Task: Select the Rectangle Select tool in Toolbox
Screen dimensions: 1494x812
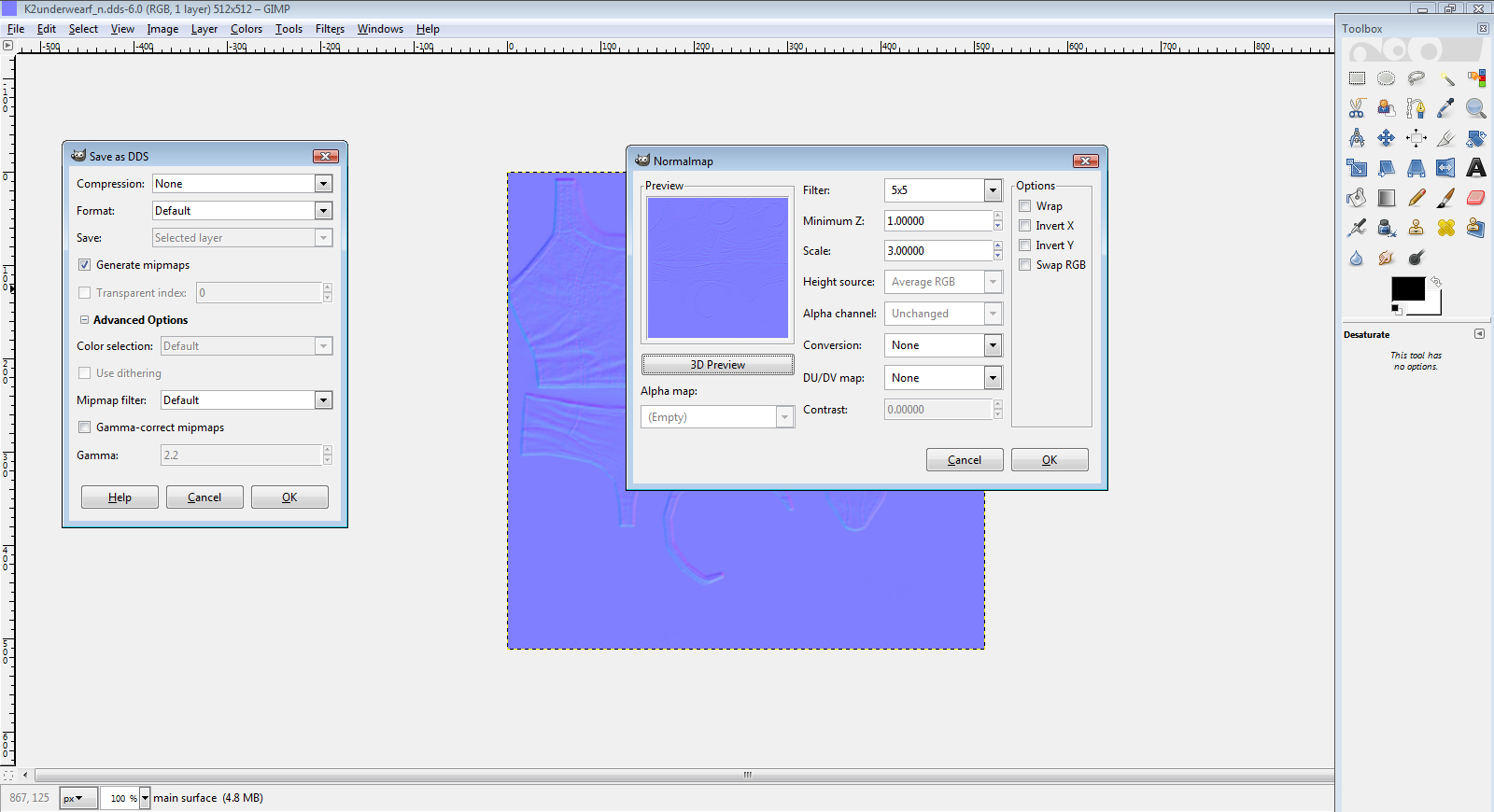Action: point(1357,78)
